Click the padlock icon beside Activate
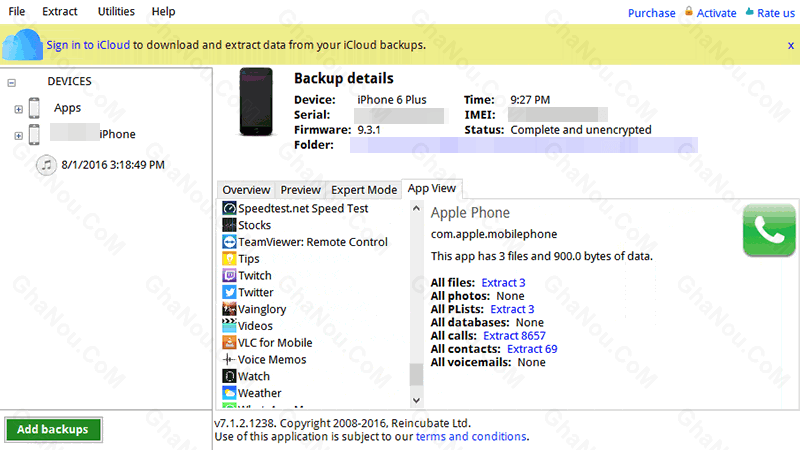This screenshot has height=450, width=800. pos(689,11)
